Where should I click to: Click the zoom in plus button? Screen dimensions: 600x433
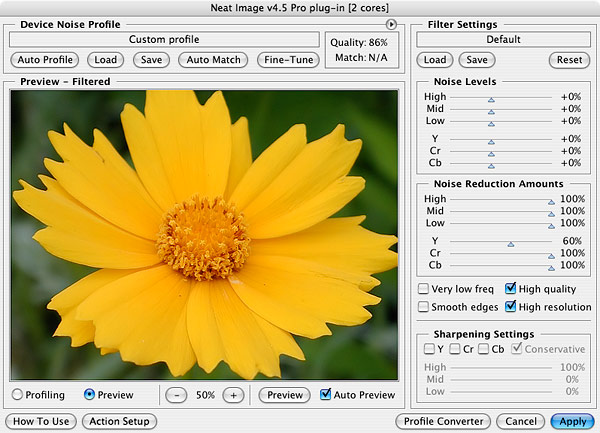pyautogui.click(x=233, y=395)
